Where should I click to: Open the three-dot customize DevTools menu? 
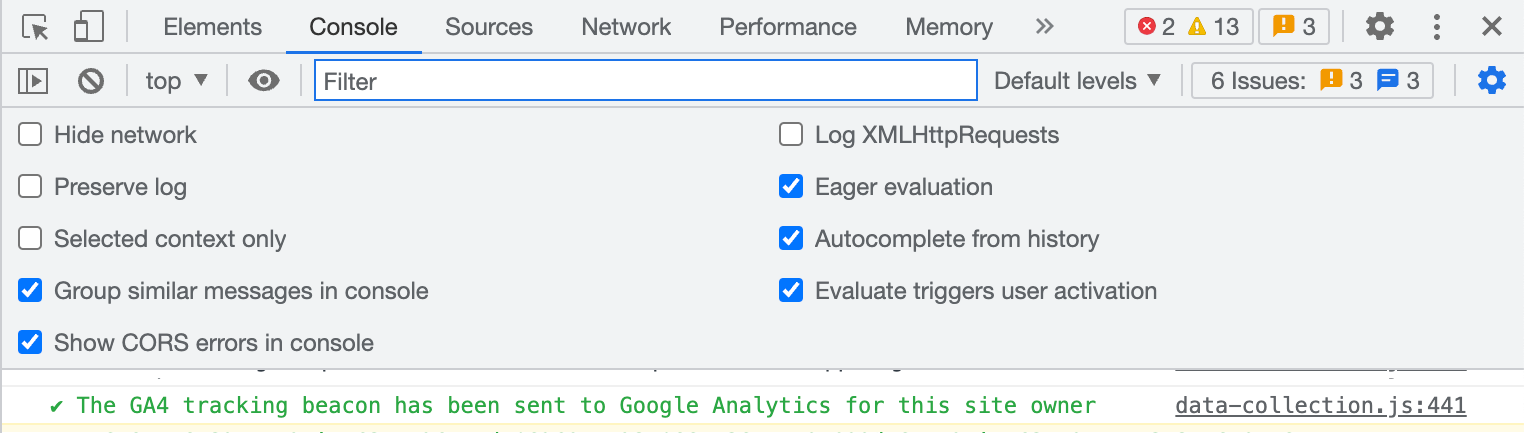1436,27
